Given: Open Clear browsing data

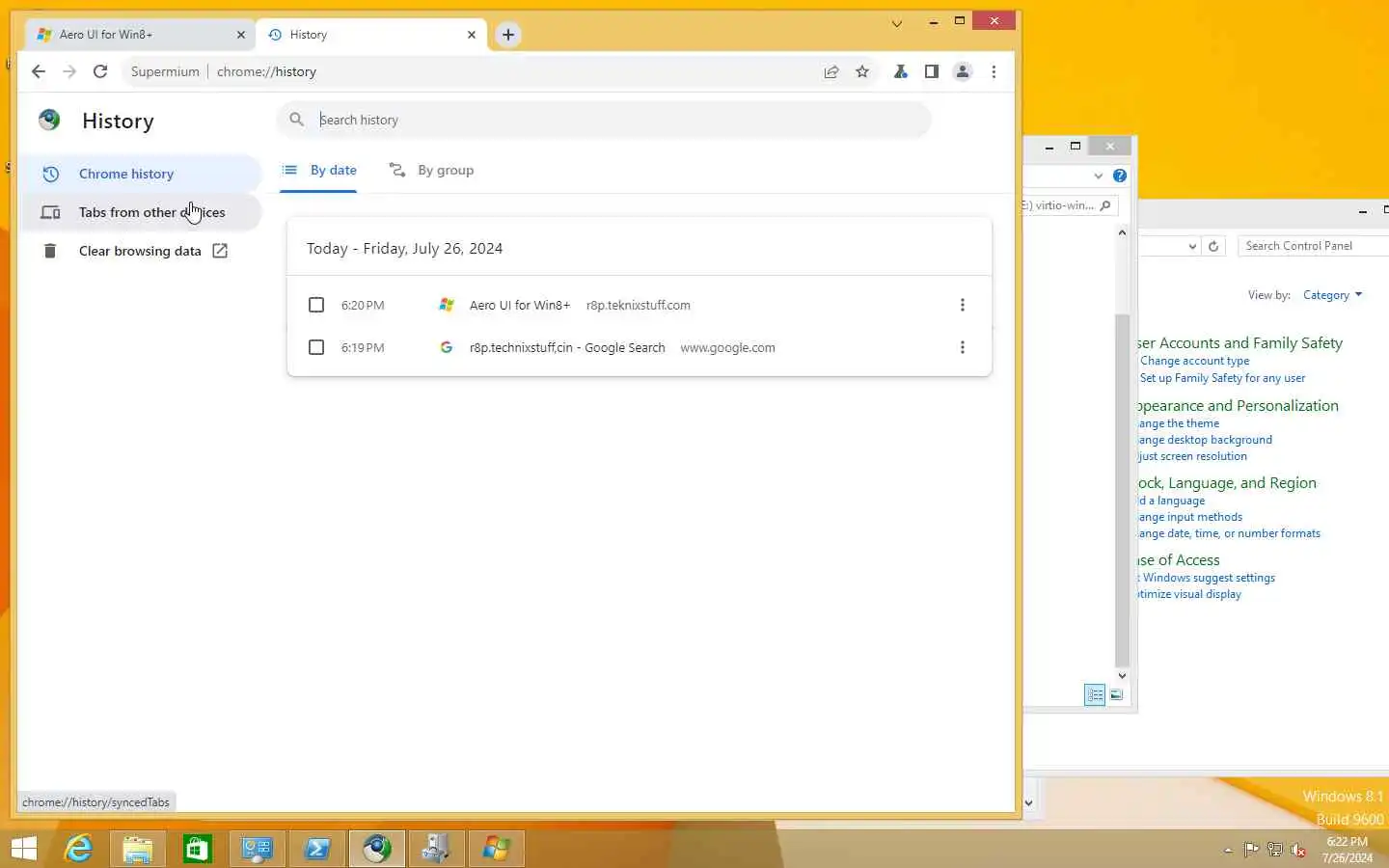Looking at the screenshot, I should coord(140,251).
